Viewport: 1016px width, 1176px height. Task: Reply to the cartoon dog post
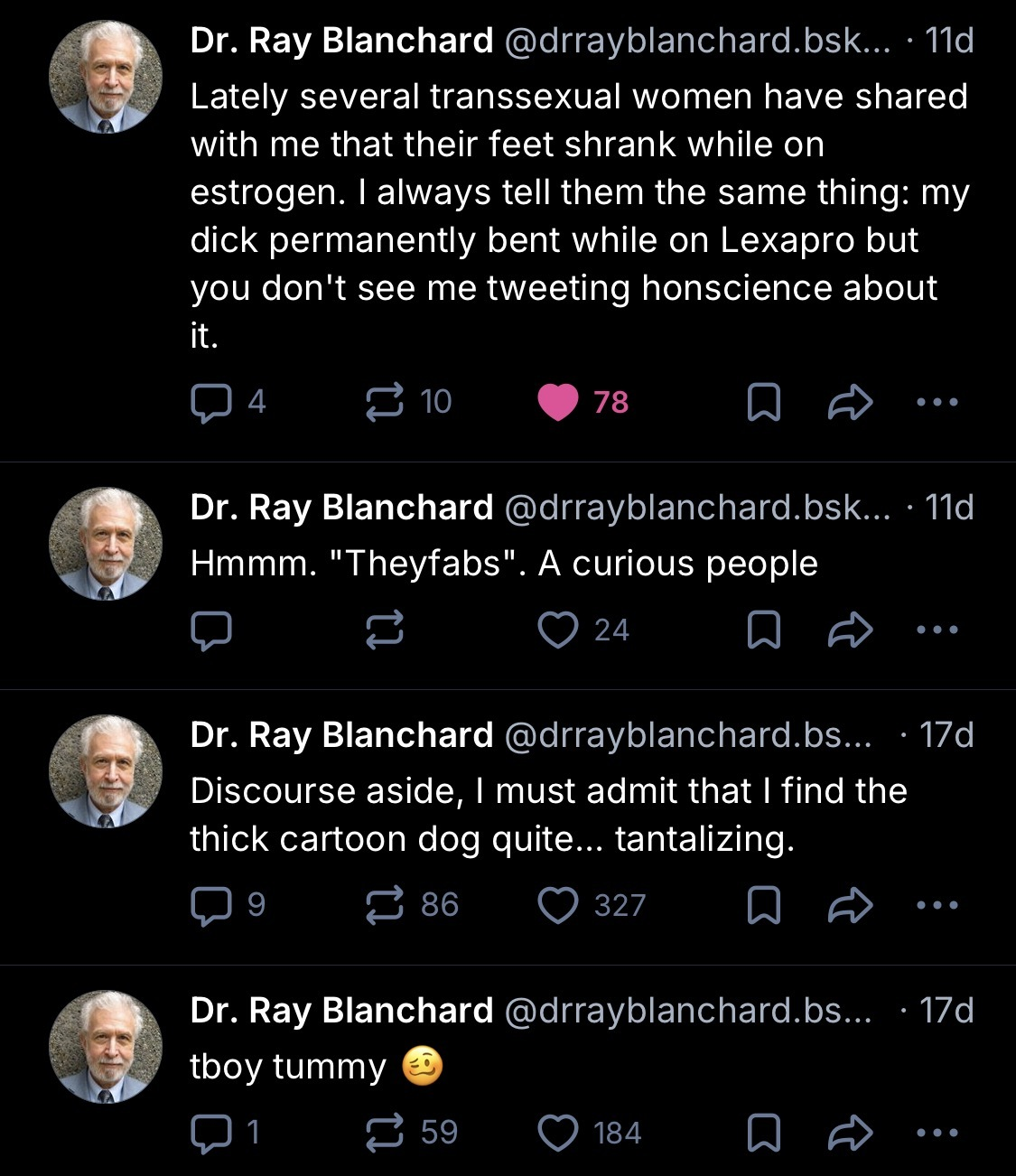click(x=210, y=905)
